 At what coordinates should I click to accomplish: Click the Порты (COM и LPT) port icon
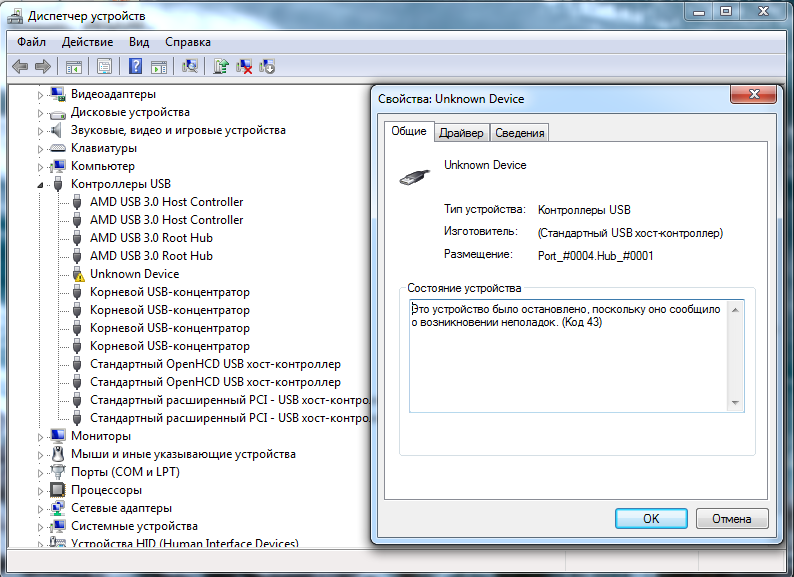point(58,472)
